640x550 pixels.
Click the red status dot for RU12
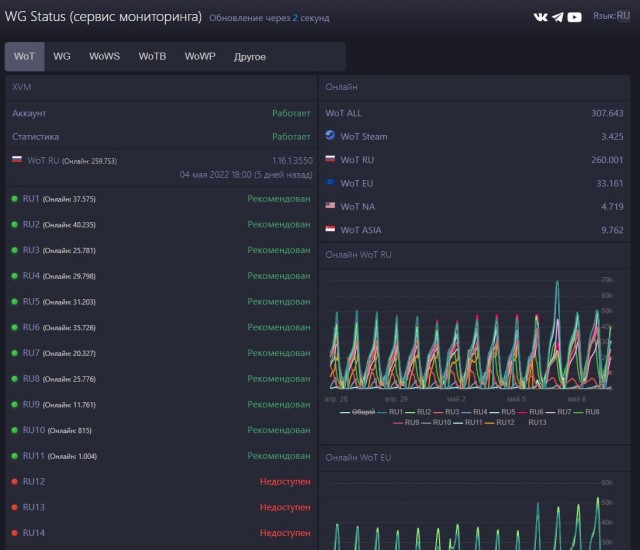(15, 481)
